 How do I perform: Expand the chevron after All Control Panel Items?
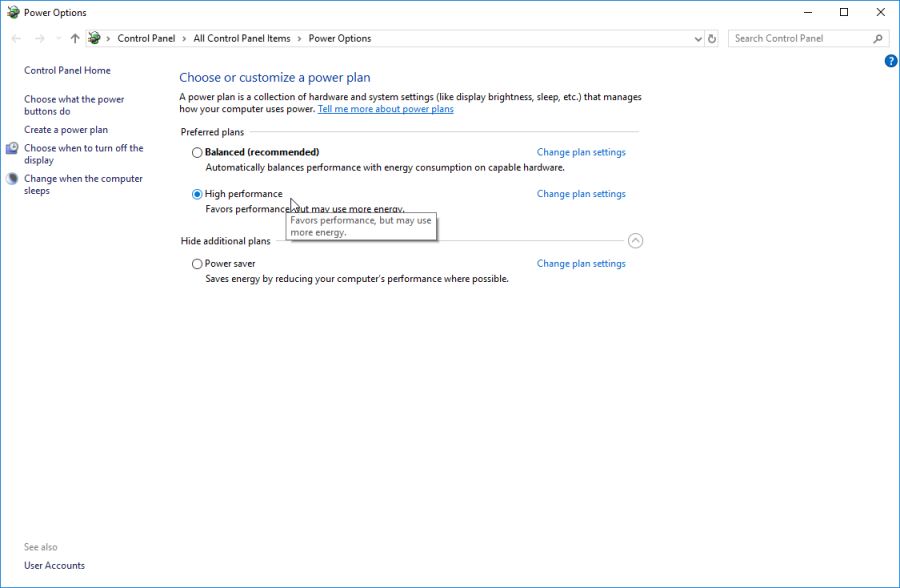click(299, 38)
